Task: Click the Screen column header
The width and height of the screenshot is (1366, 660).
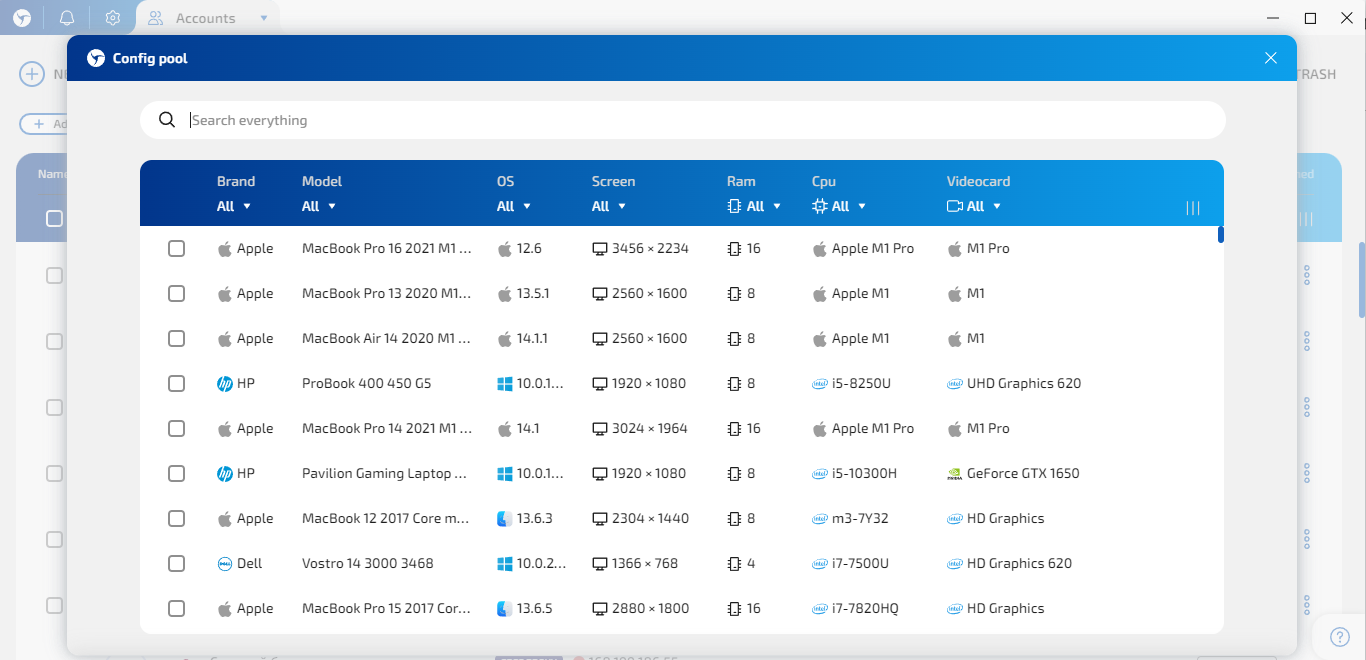Action: point(613,181)
